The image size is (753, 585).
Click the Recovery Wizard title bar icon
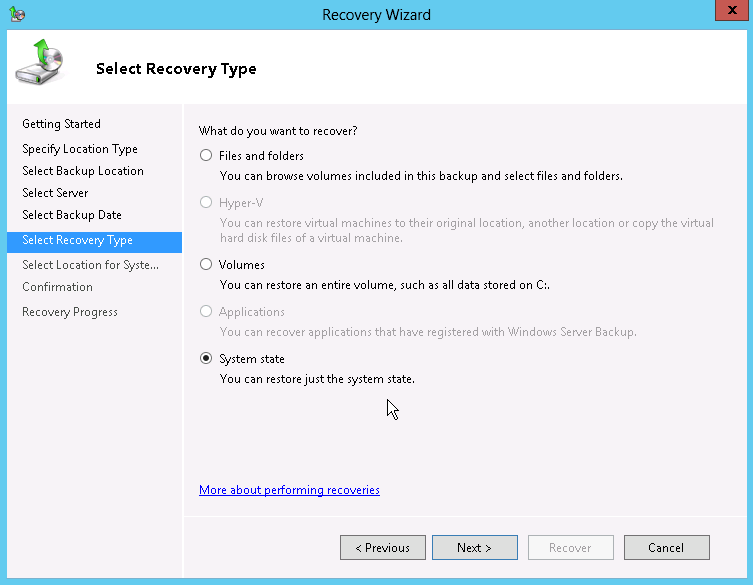click(x=17, y=14)
